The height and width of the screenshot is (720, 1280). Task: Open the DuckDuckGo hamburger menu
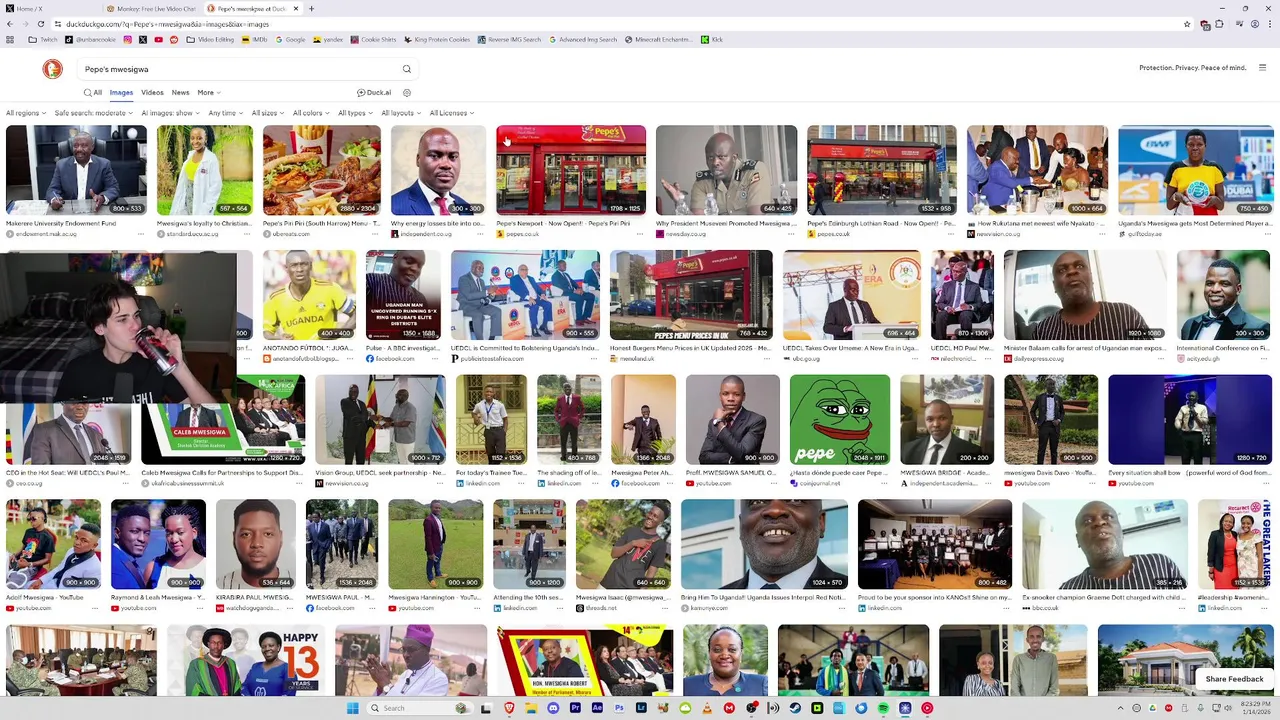[1262, 68]
